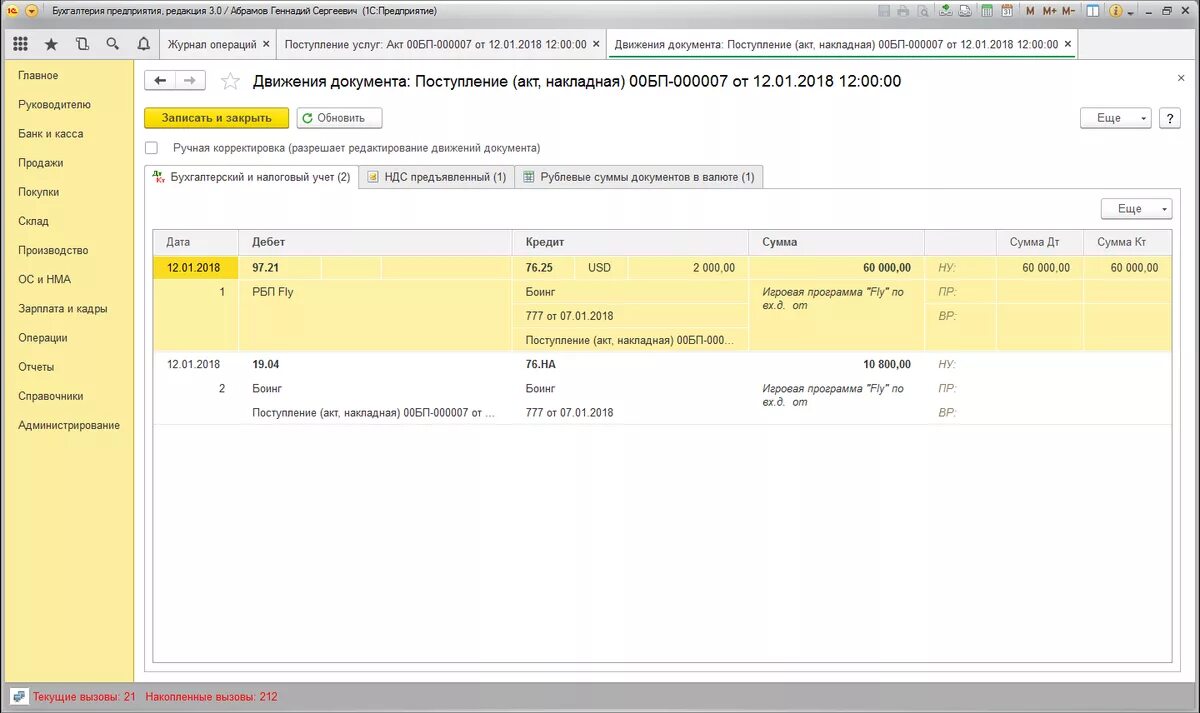Image resolution: width=1200 pixels, height=713 pixels.
Task: Open the Отчеты section
Action: (x=36, y=366)
